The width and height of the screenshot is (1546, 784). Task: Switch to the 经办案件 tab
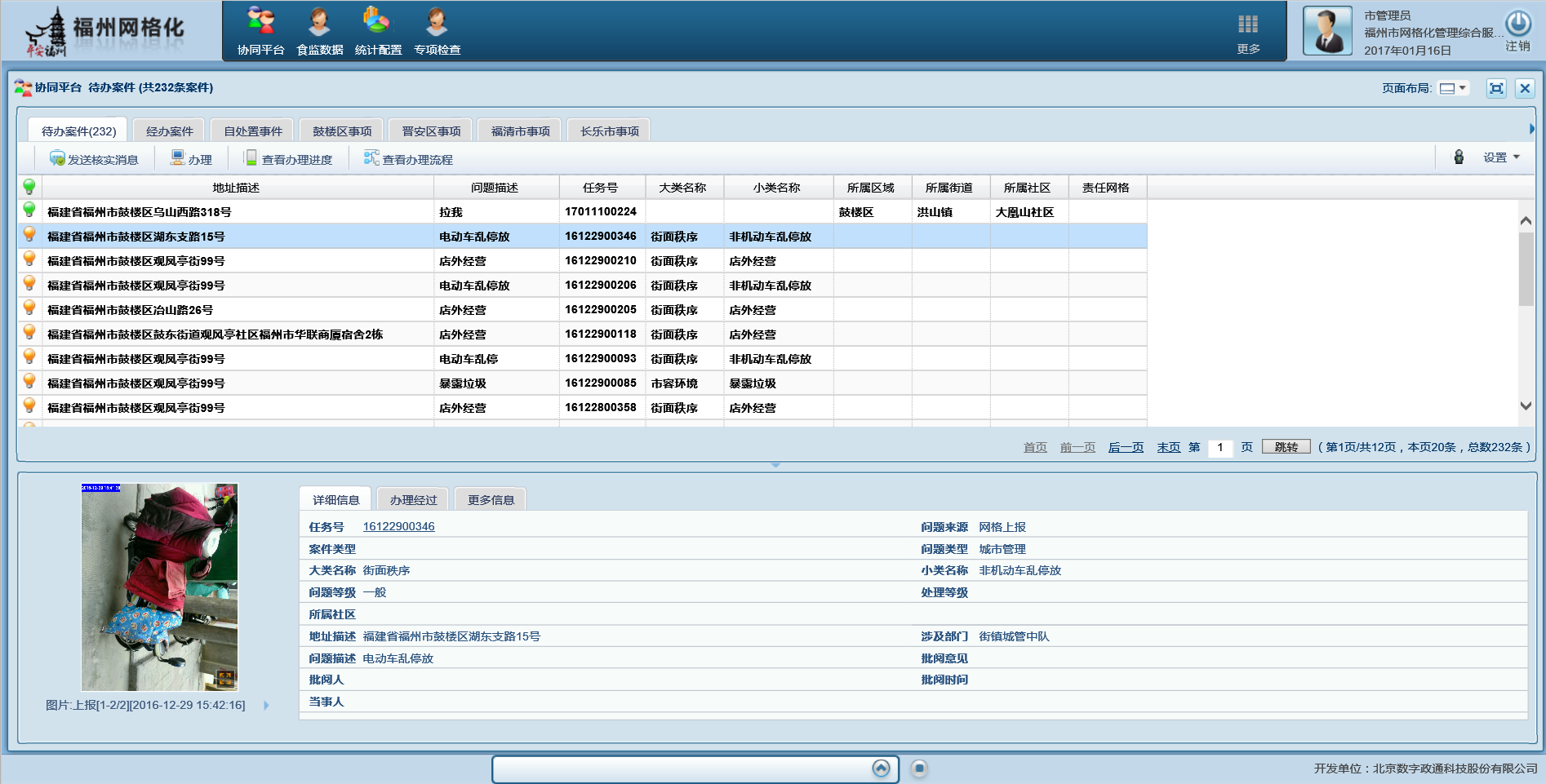coord(169,131)
